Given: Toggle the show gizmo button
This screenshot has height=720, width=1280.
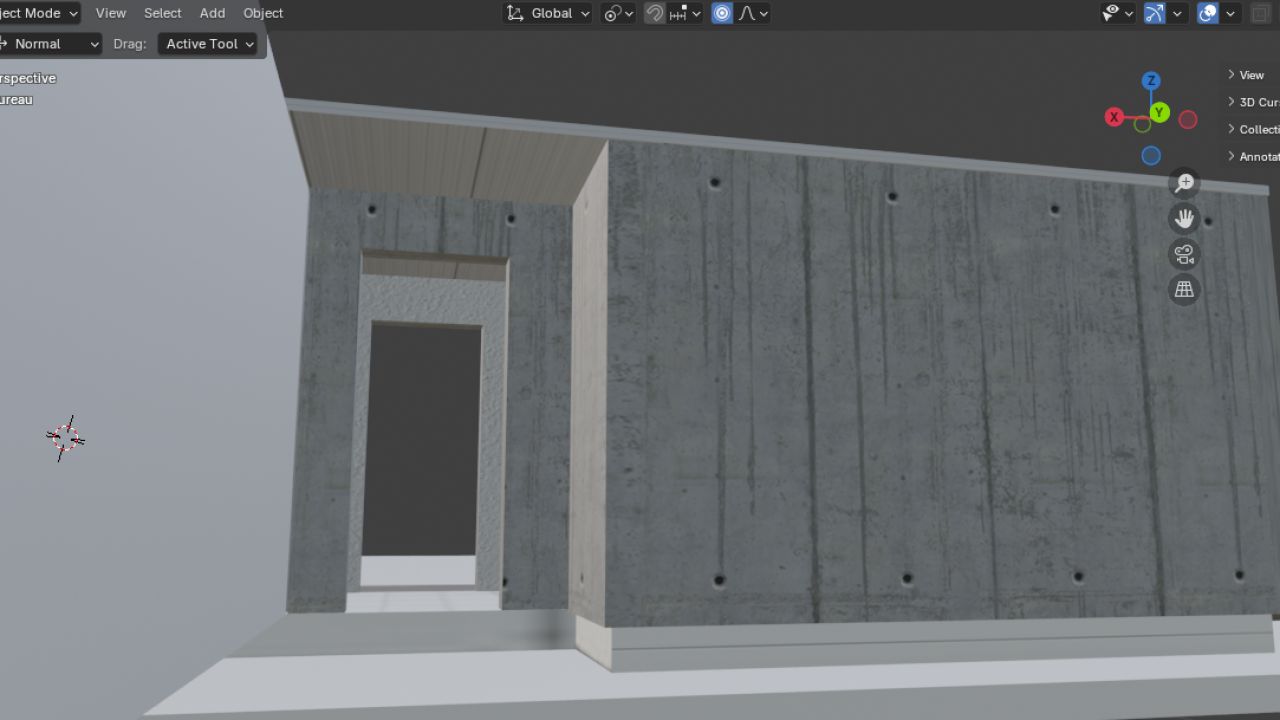Looking at the screenshot, I should tap(1154, 13).
